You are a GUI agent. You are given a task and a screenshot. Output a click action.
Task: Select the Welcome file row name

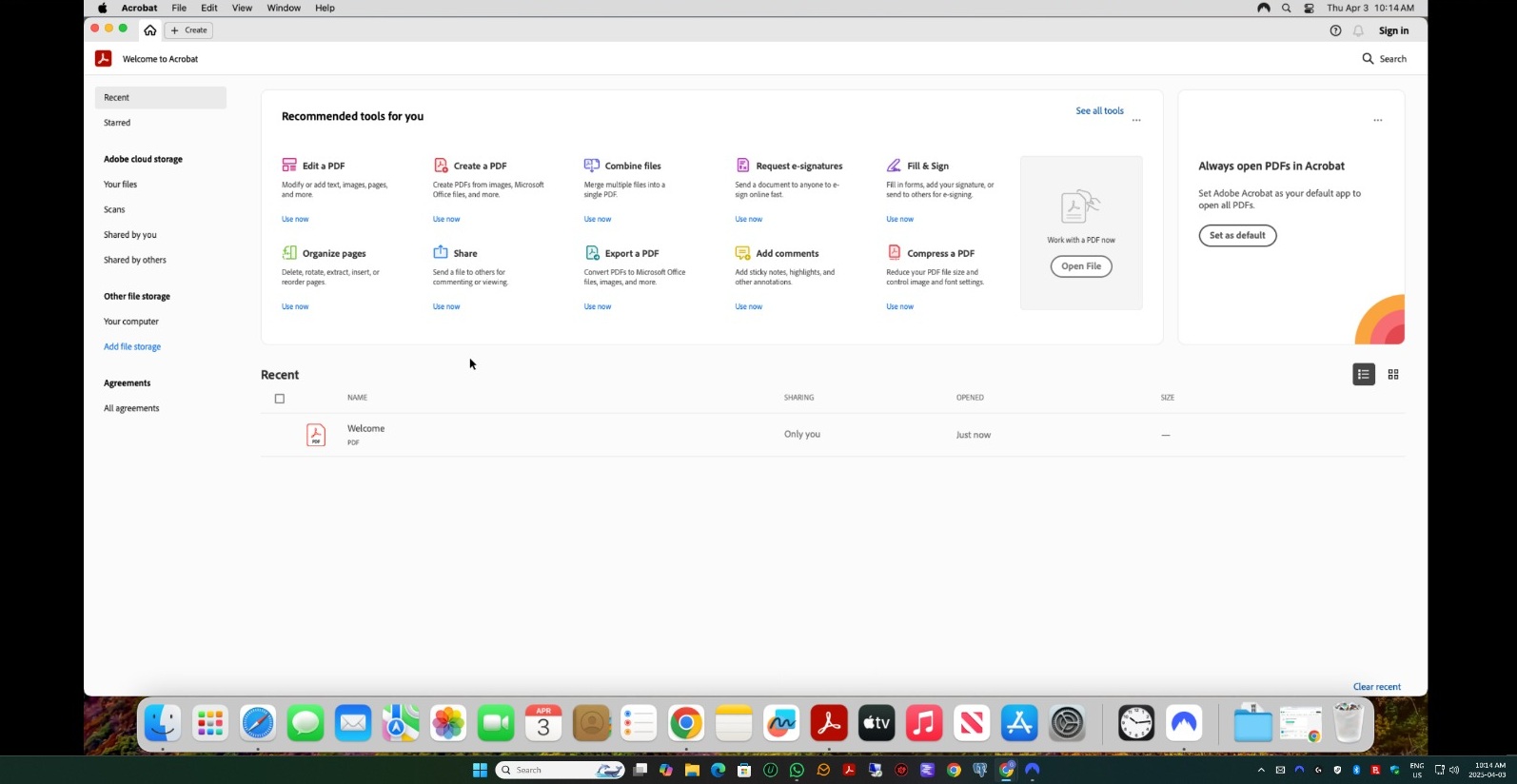(365, 429)
